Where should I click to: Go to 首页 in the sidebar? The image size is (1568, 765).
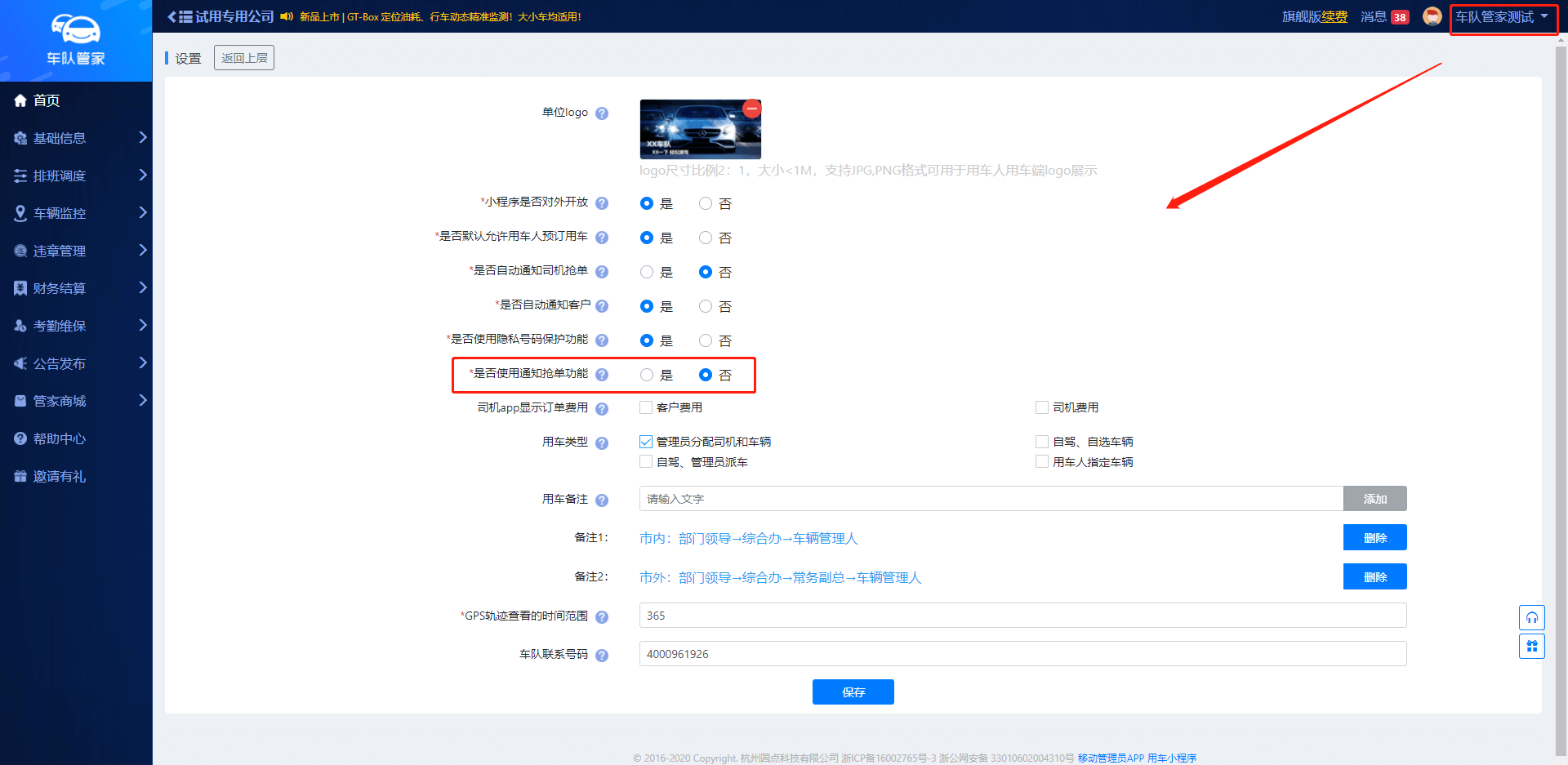pos(47,100)
